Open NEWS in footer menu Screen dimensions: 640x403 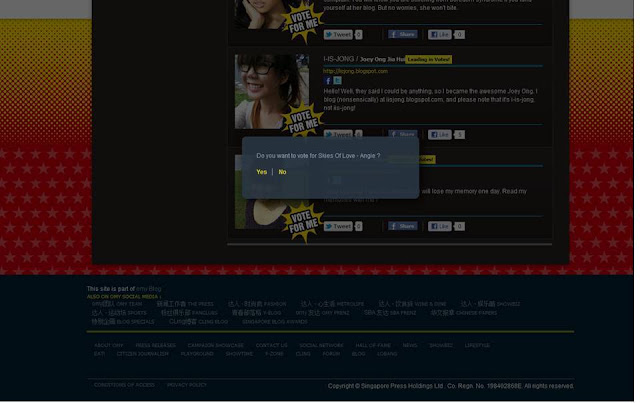(410, 345)
